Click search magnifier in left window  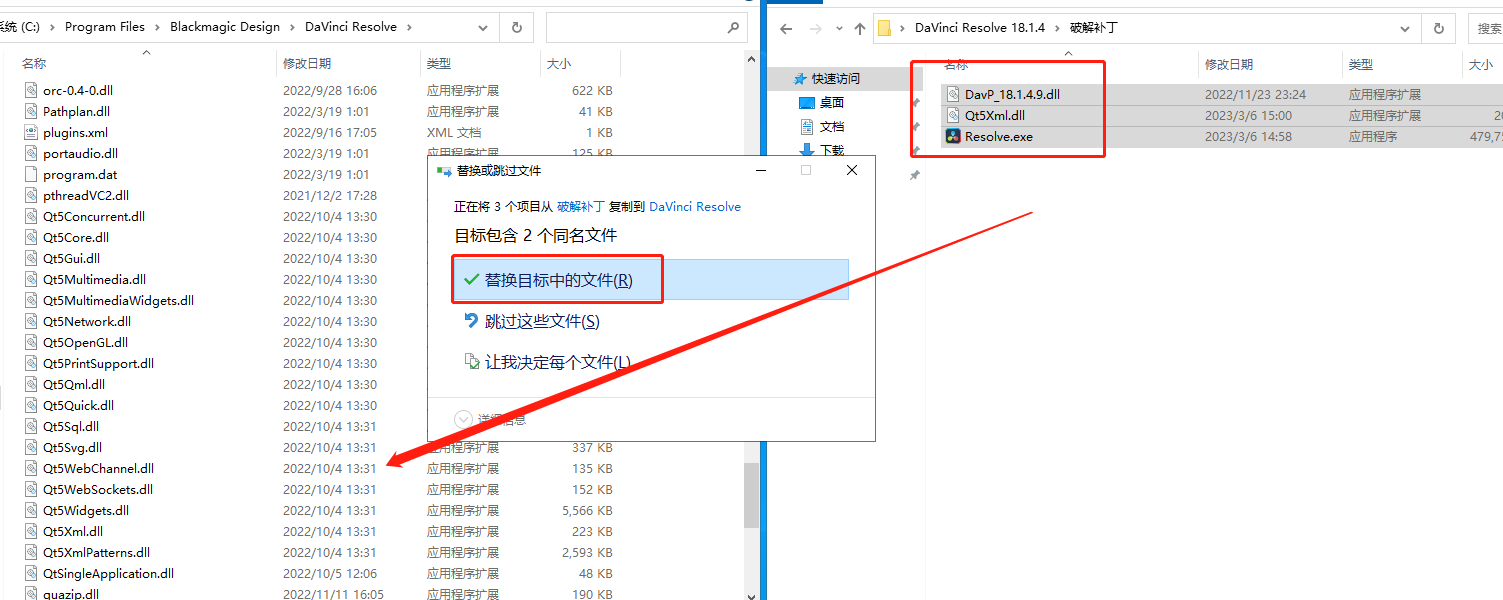pyautogui.click(x=733, y=28)
